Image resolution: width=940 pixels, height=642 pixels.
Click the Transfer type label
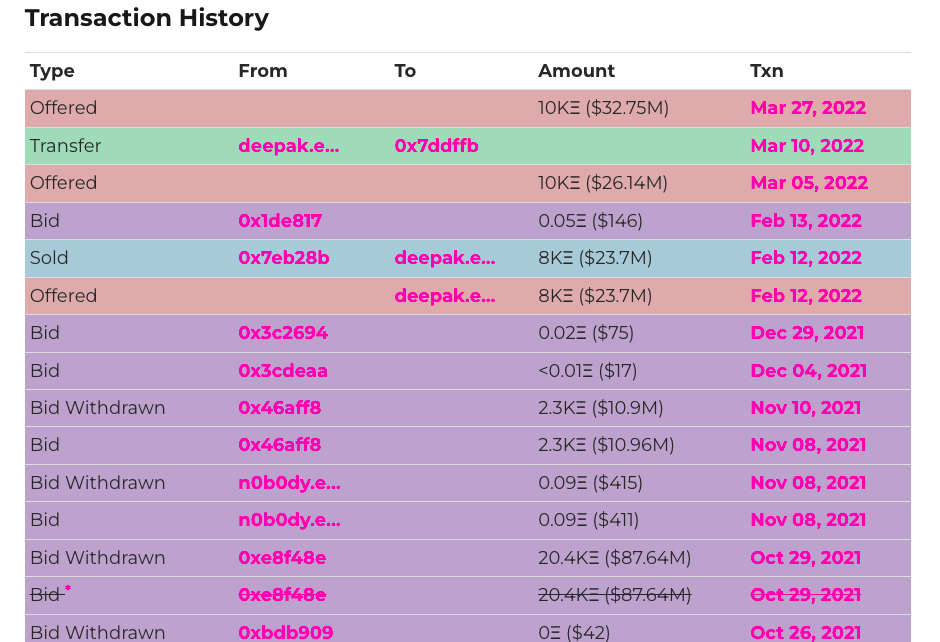click(65, 146)
